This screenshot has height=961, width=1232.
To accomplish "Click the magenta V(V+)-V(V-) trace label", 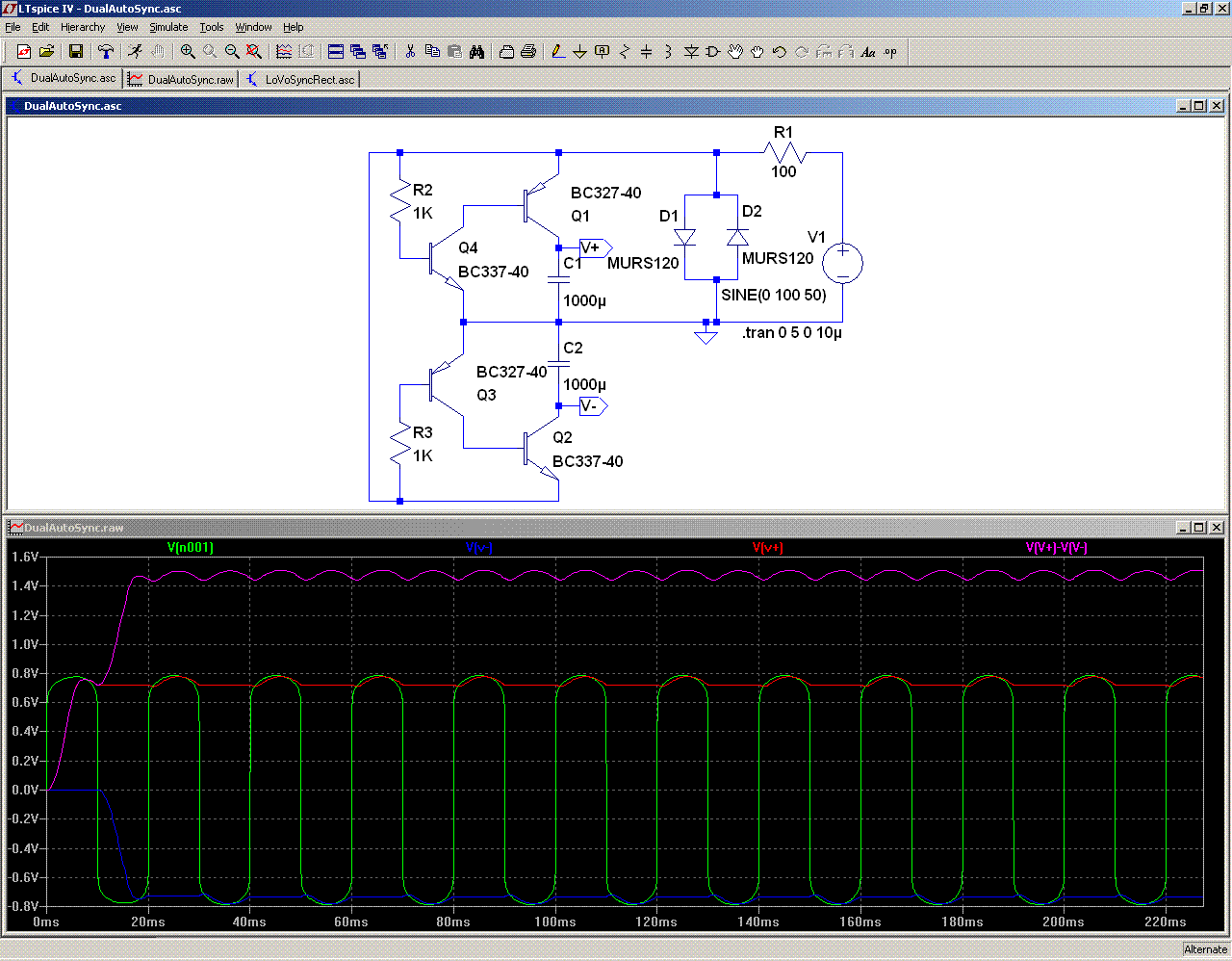I will [1056, 548].
